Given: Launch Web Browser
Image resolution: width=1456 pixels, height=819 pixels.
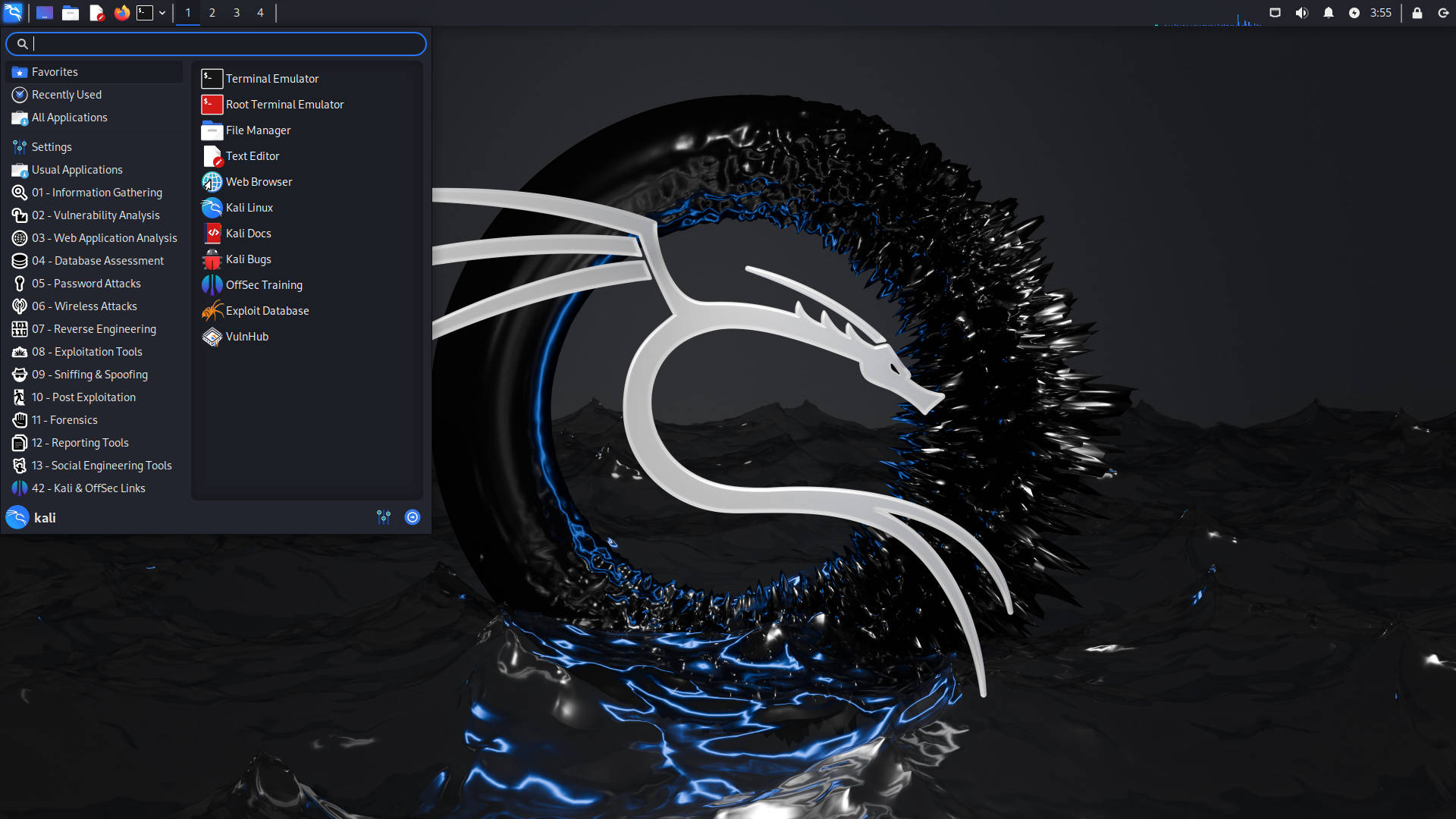Looking at the screenshot, I should 259,181.
